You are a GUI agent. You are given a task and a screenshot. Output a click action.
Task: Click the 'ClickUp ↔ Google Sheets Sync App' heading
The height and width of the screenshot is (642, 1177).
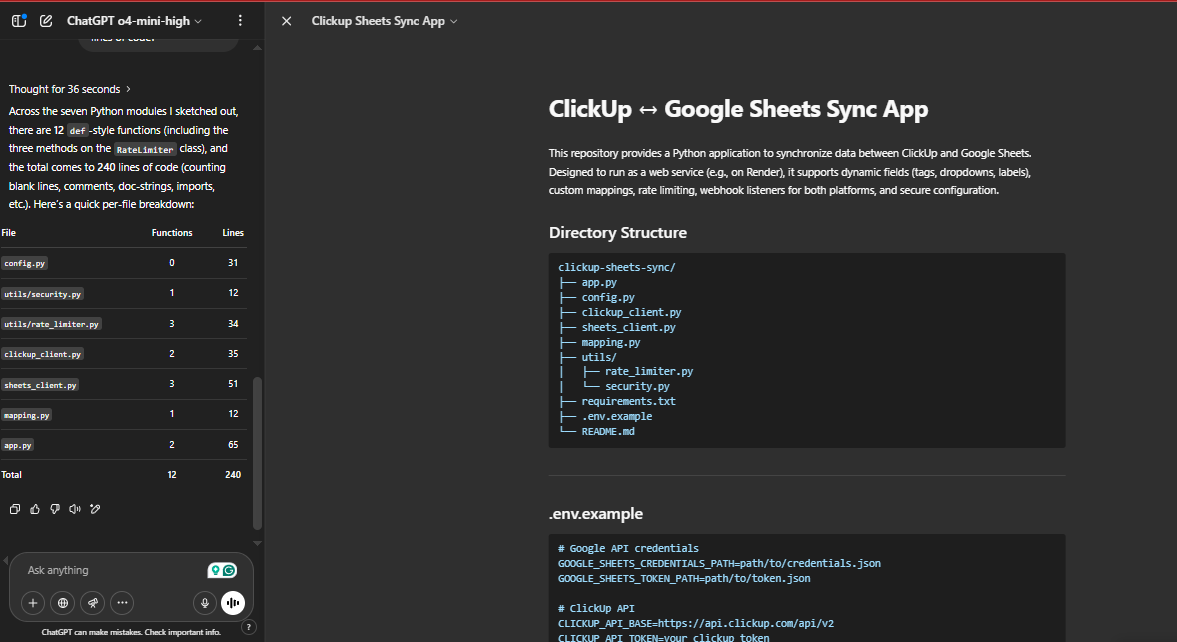[738, 109]
